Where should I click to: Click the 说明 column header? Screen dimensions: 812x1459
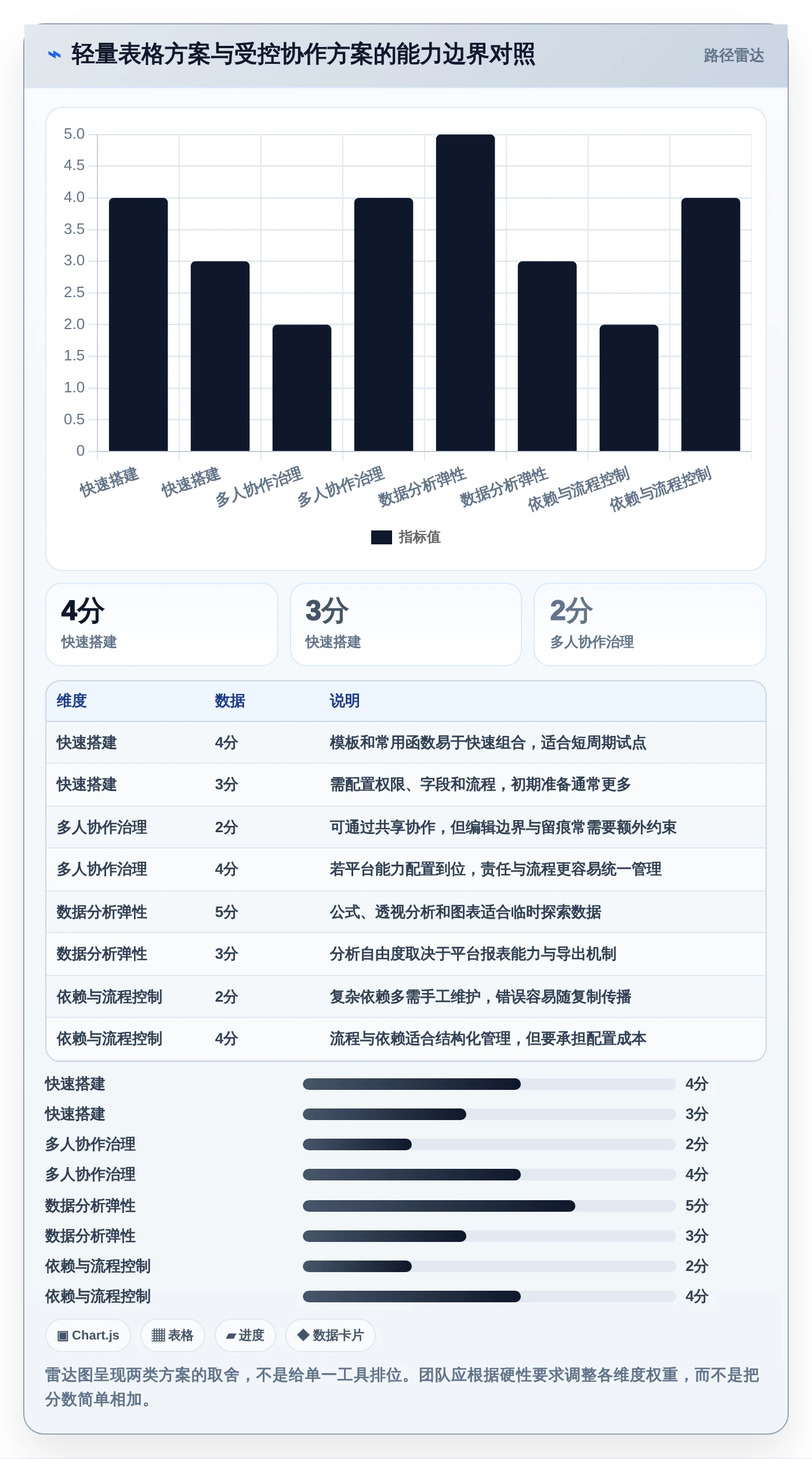tap(345, 701)
